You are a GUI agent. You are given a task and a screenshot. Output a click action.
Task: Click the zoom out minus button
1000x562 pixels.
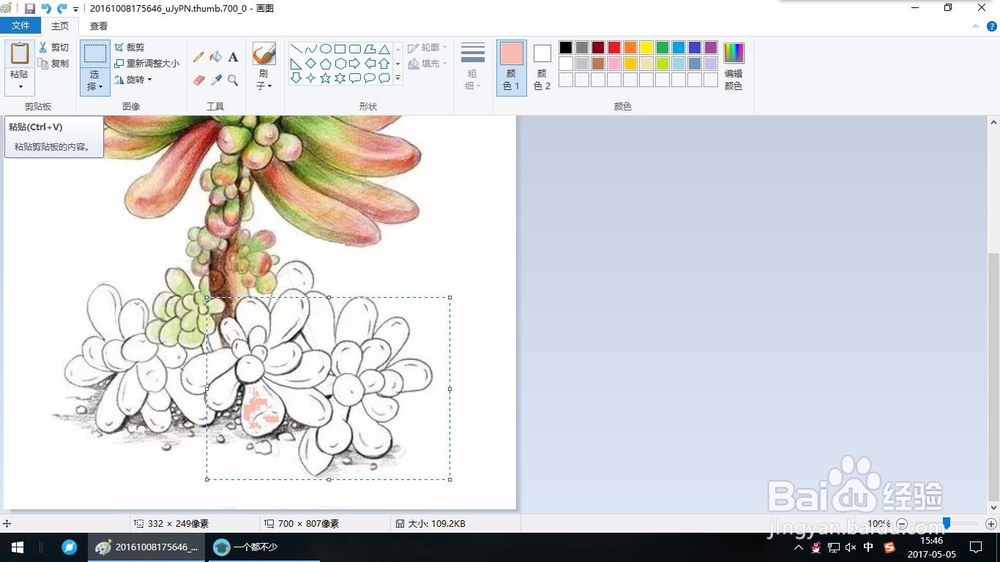coord(902,524)
